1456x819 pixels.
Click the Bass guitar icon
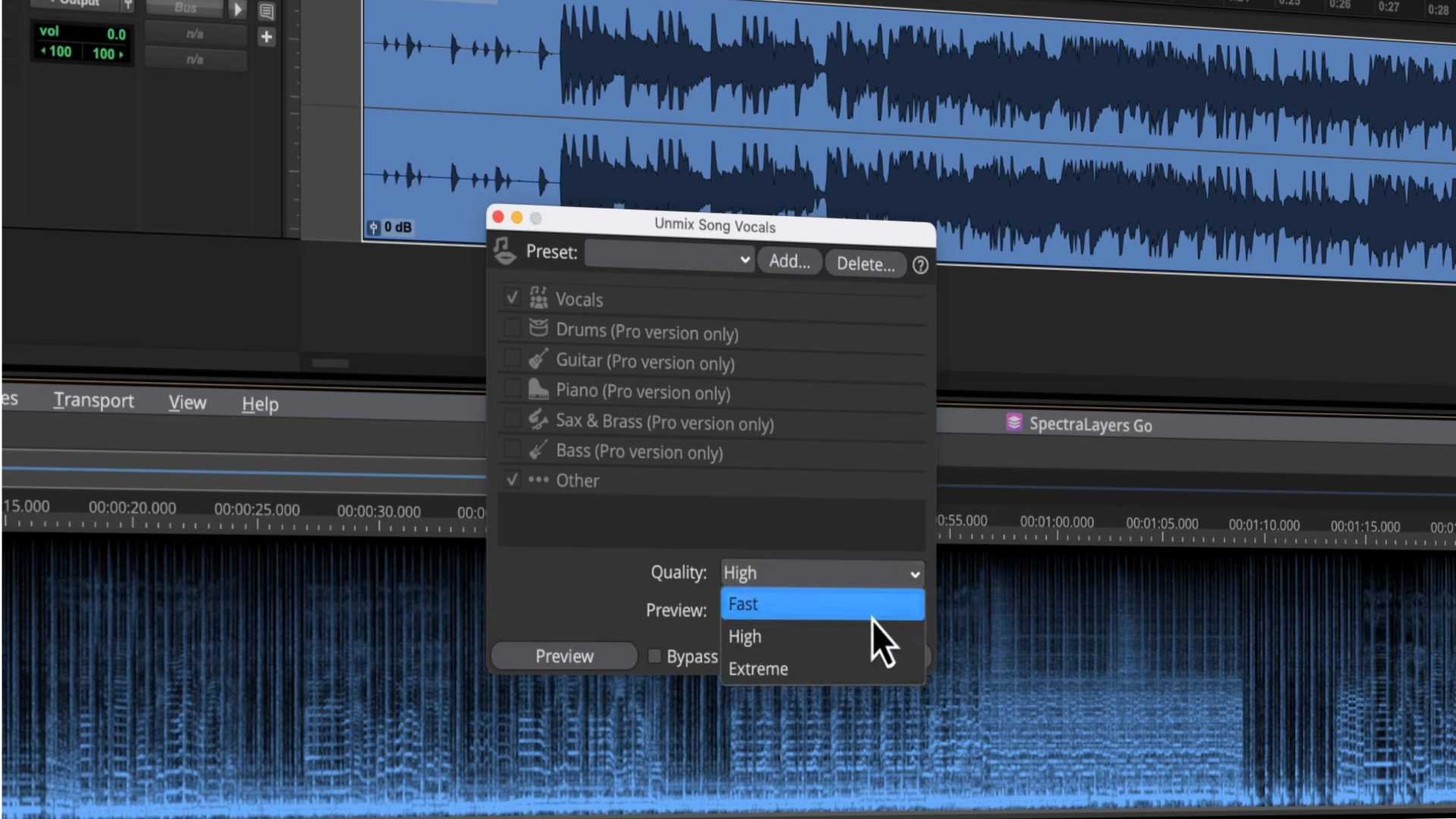[x=538, y=450]
